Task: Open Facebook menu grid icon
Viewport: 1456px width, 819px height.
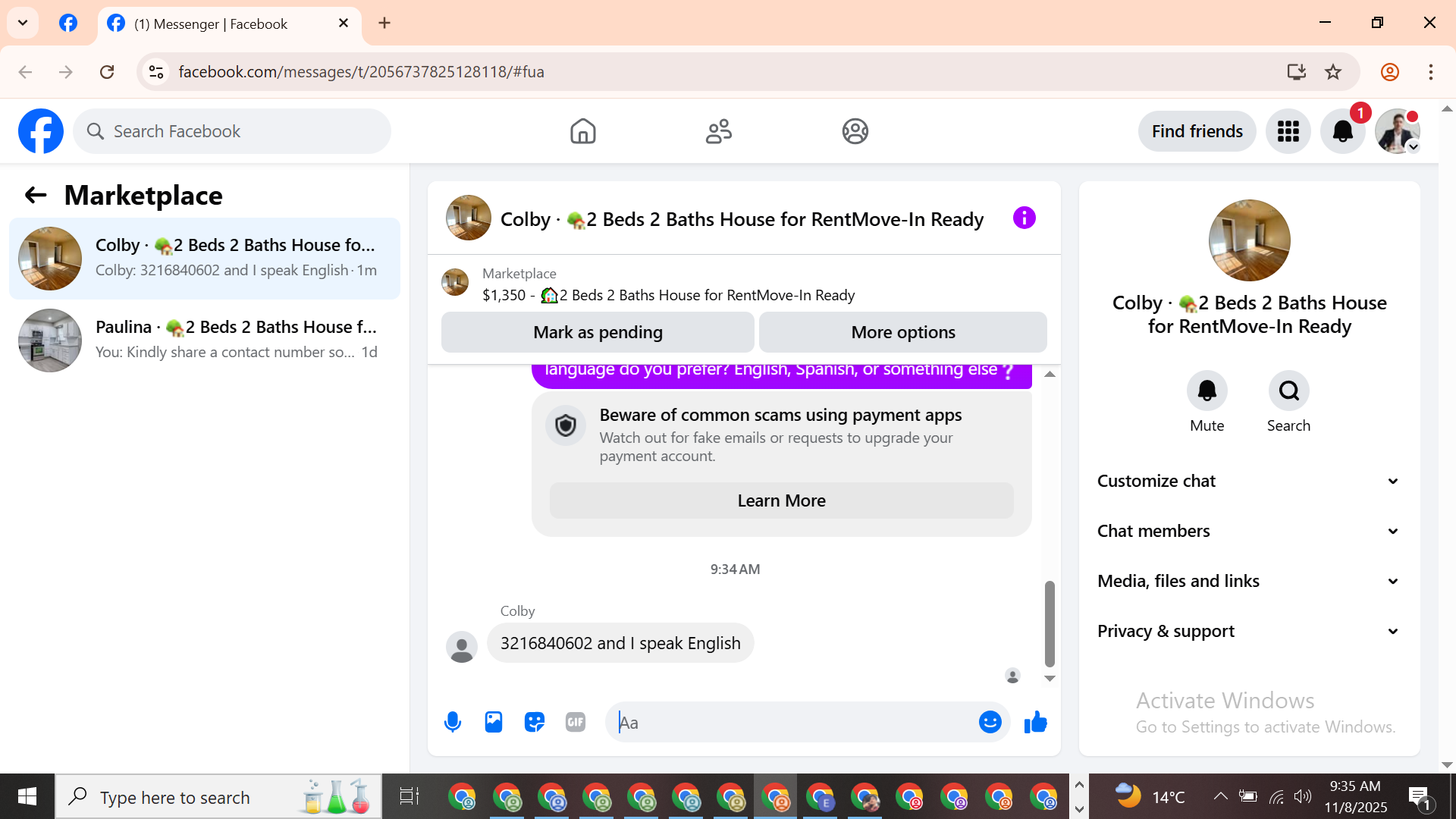Action: pos(1288,131)
